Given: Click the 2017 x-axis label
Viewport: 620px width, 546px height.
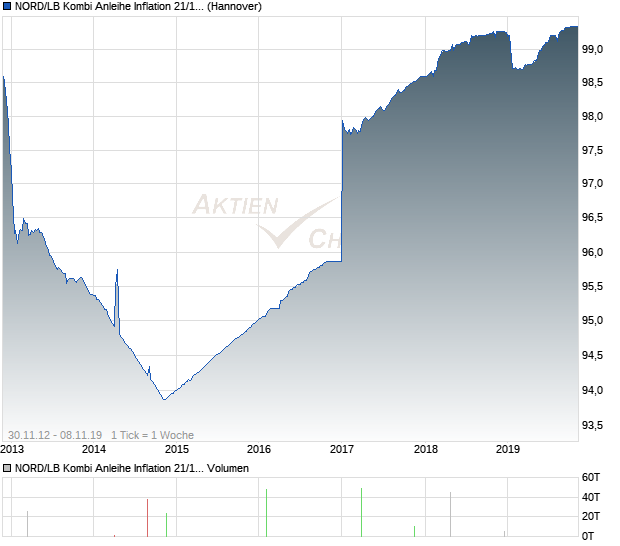Looking at the screenshot, I should click(342, 450).
